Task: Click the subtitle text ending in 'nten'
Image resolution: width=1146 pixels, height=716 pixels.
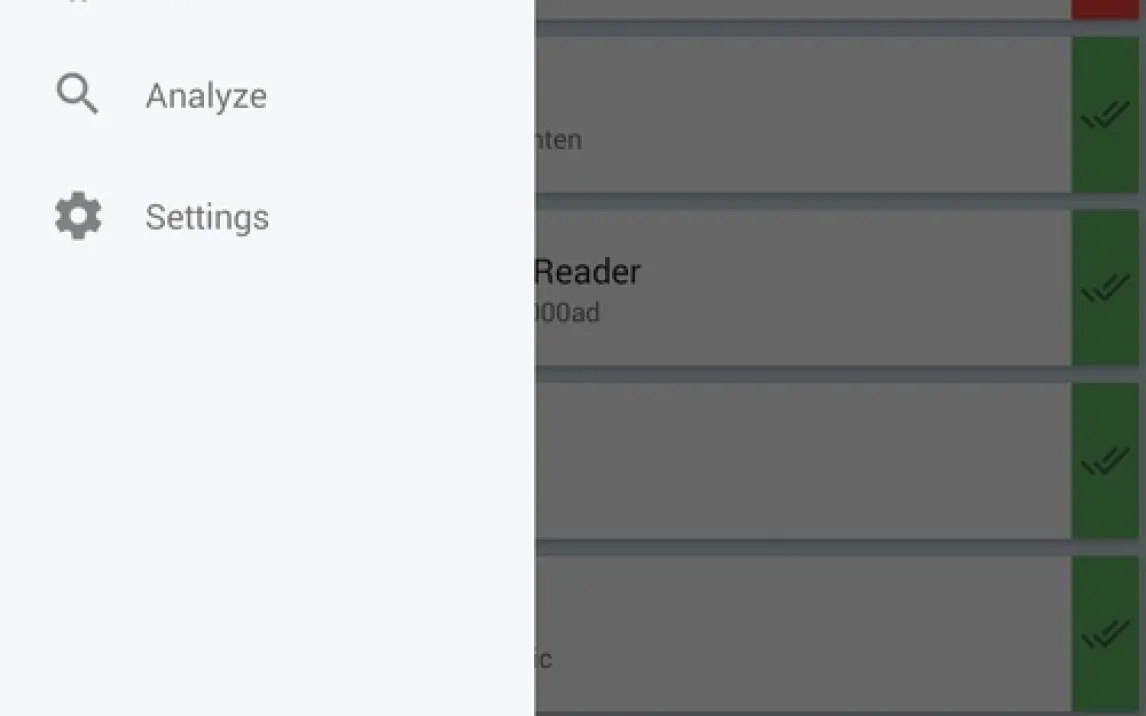Action: click(560, 140)
